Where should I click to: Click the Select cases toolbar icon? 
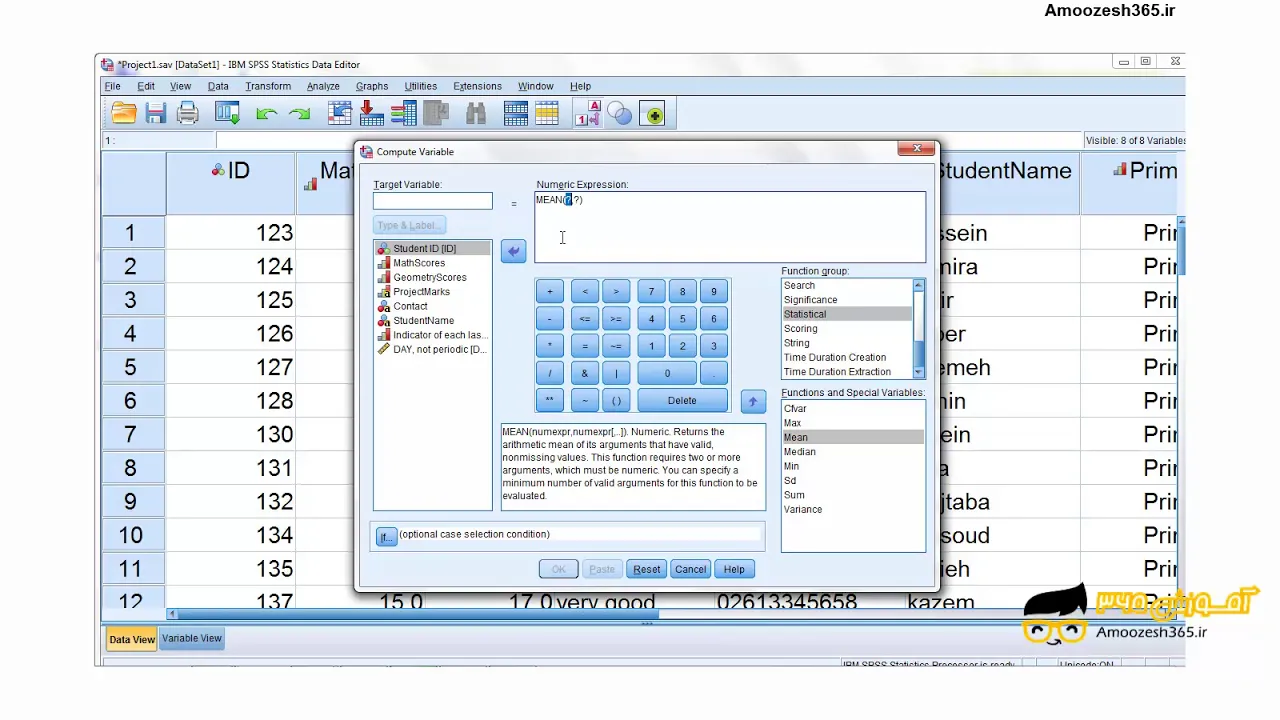click(547, 114)
